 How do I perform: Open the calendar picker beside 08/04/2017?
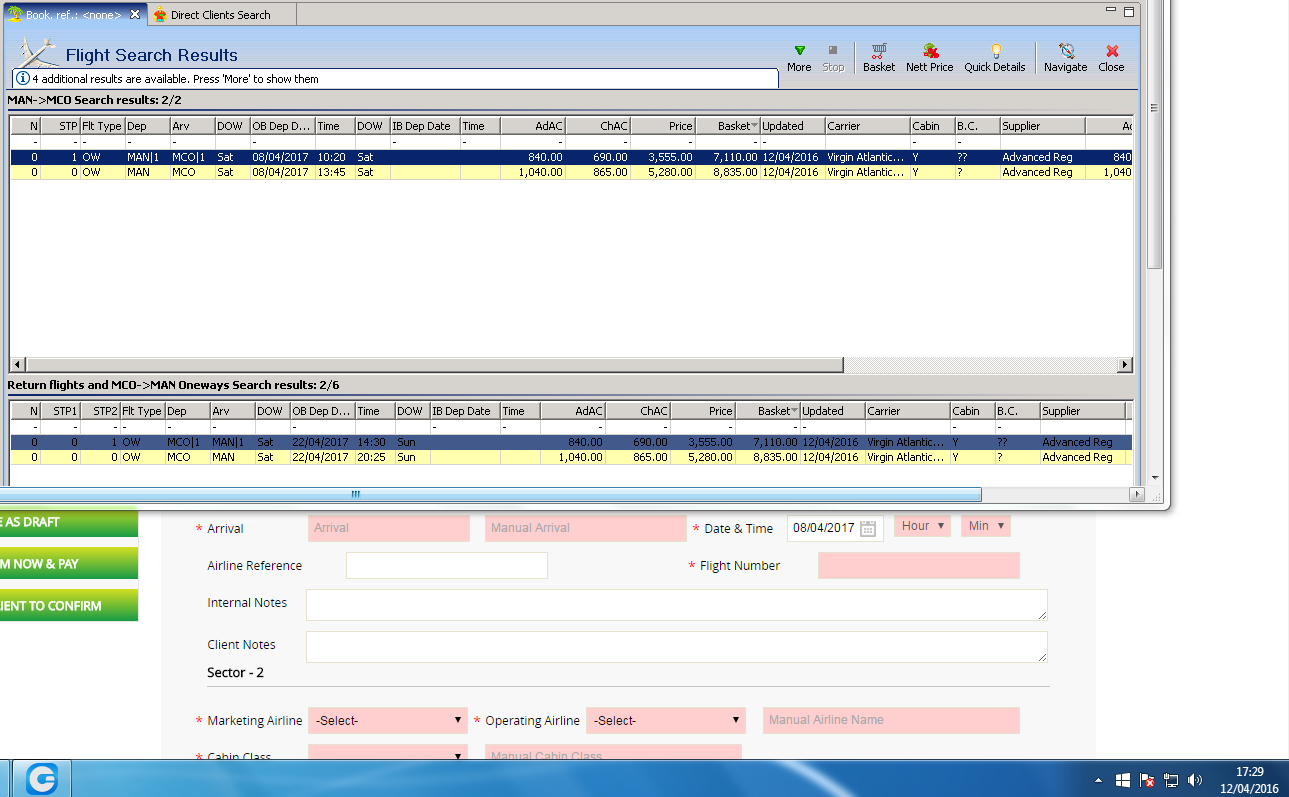[x=868, y=528]
